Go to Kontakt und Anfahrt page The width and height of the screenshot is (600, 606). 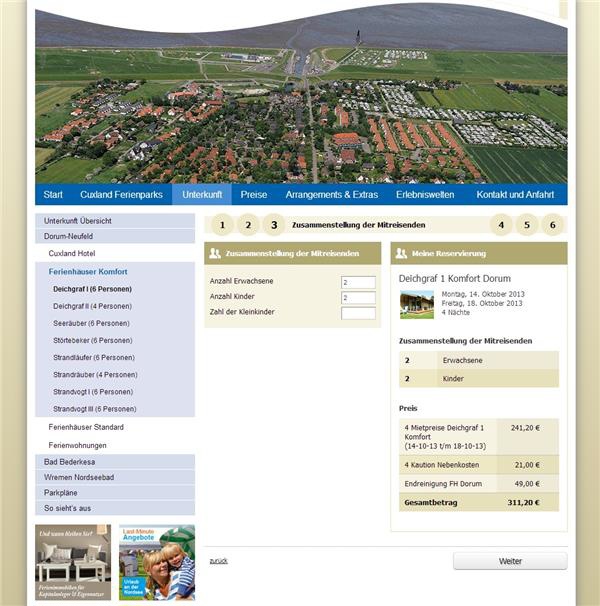click(x=515, y=194)
